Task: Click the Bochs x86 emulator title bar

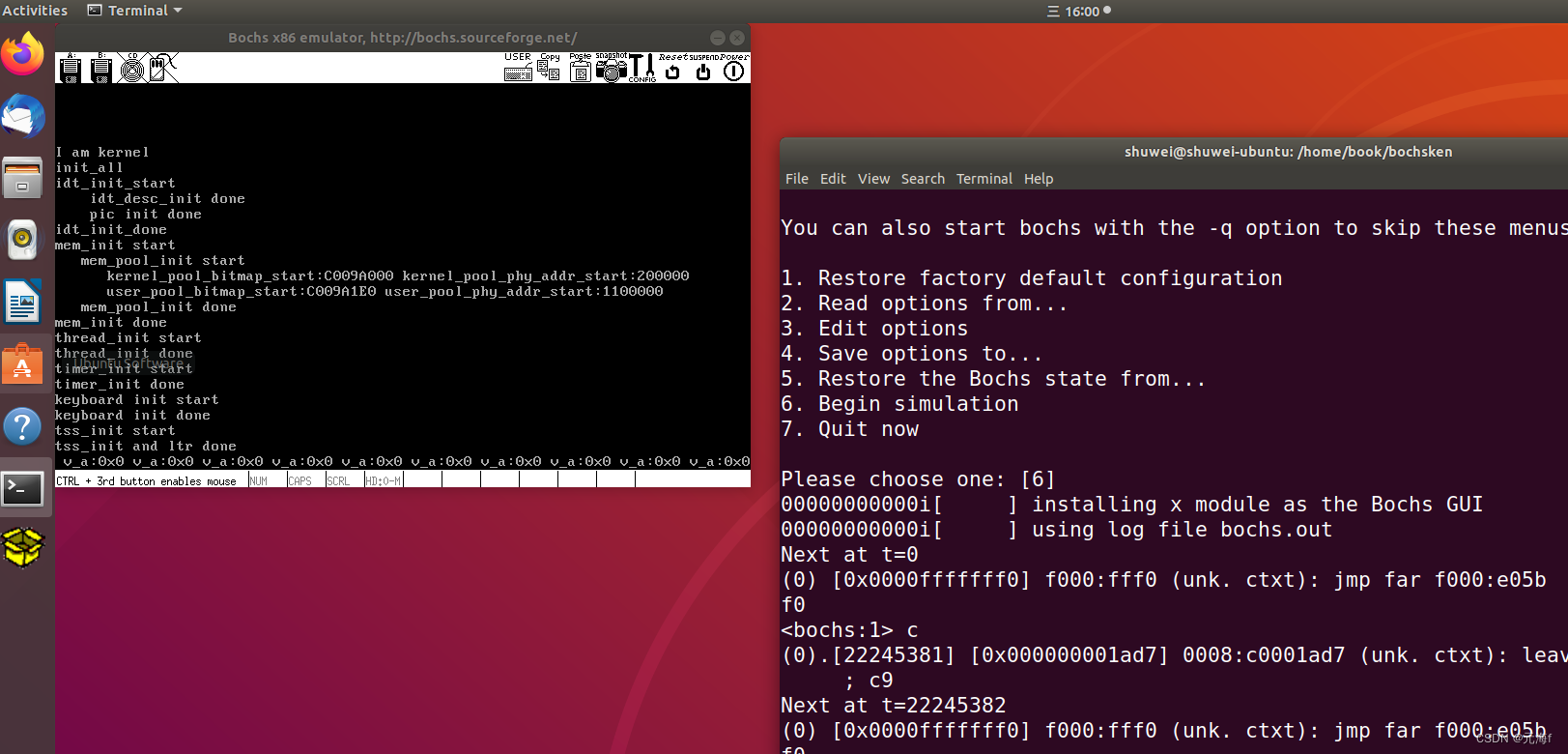Action: coord(403,38)
